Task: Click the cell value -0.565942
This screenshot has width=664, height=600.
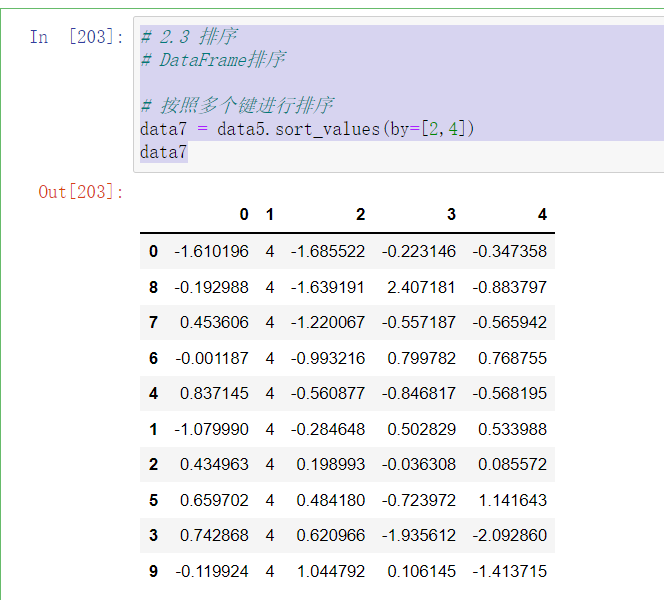Action: click(510, 322)
